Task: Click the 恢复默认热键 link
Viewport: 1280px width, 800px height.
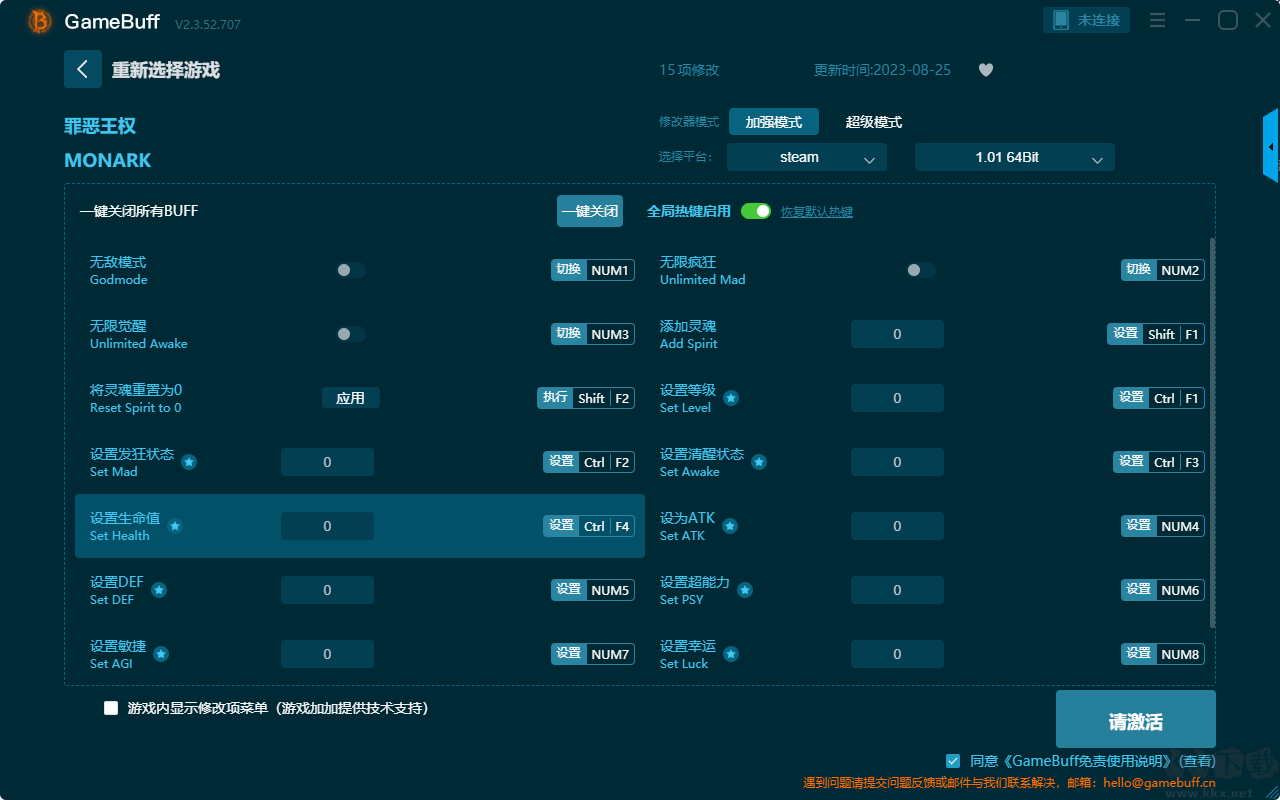Action: pyautogui.click(x=817, y=212)
